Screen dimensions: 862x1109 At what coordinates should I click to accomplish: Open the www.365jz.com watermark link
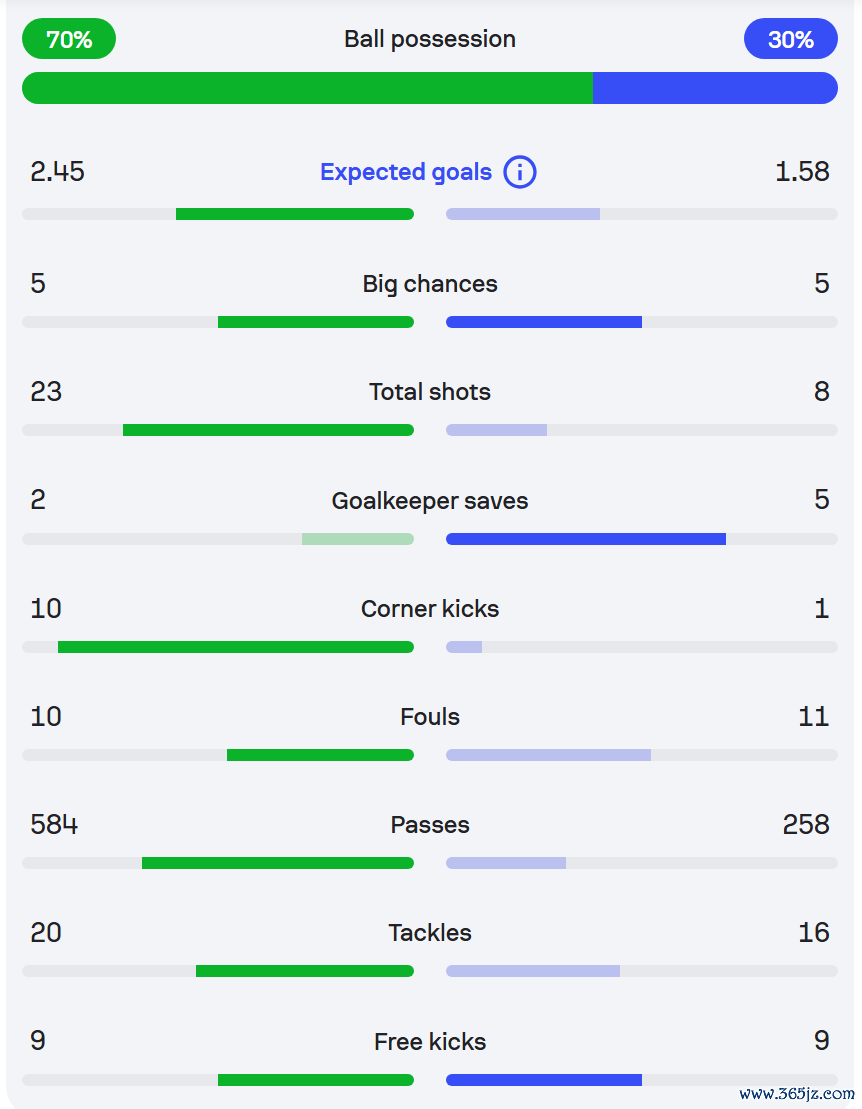[x=797, y=1093]
